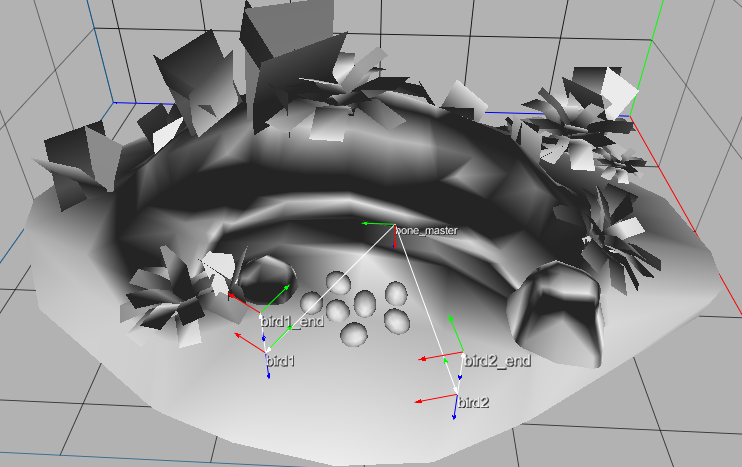Click the red axis arrow at bird2
Viewport: 742px width, 467px height.
pyautogui.click(x=432, y=400)
